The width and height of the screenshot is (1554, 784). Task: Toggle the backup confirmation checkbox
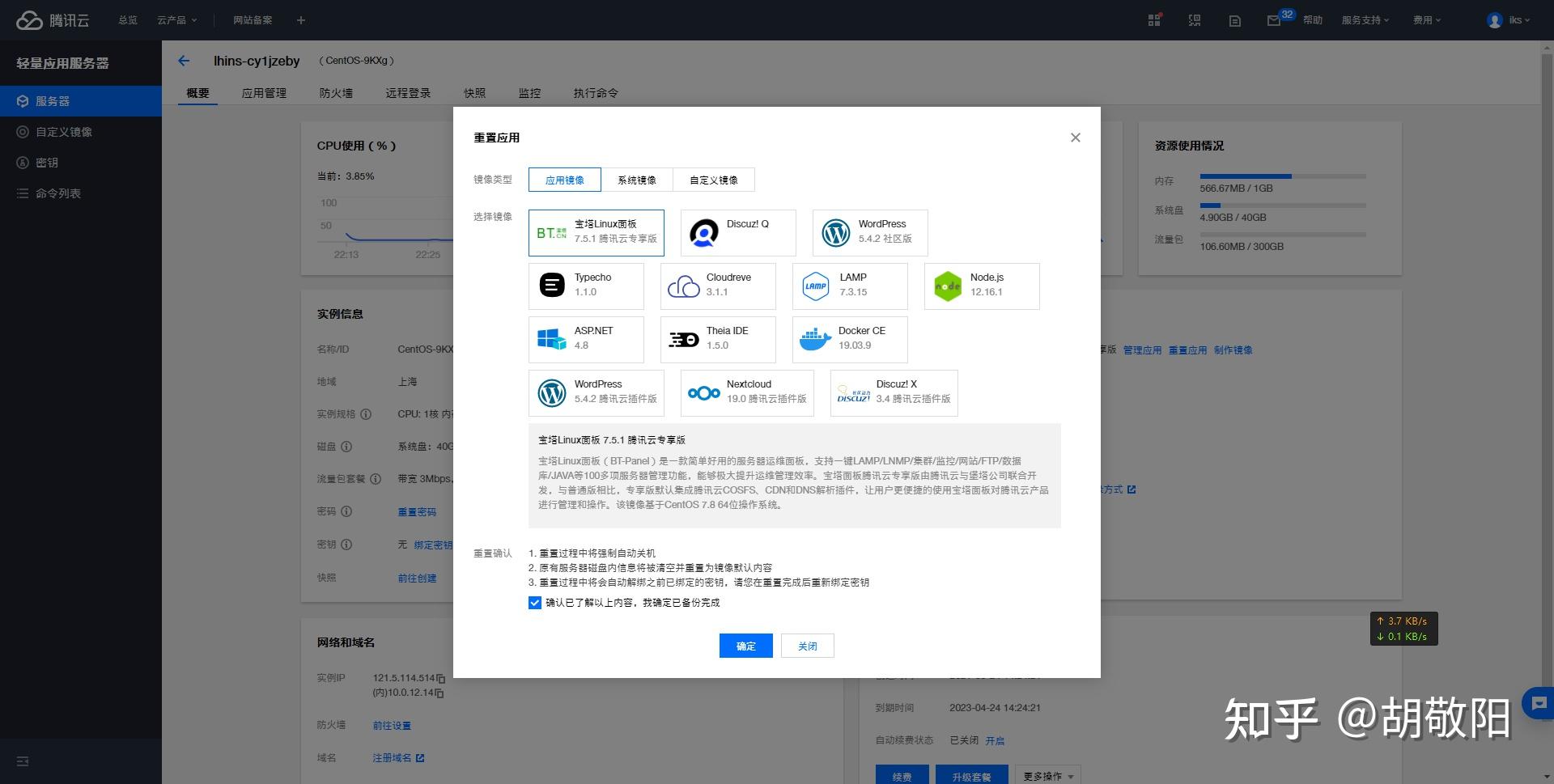coord(535,603)
